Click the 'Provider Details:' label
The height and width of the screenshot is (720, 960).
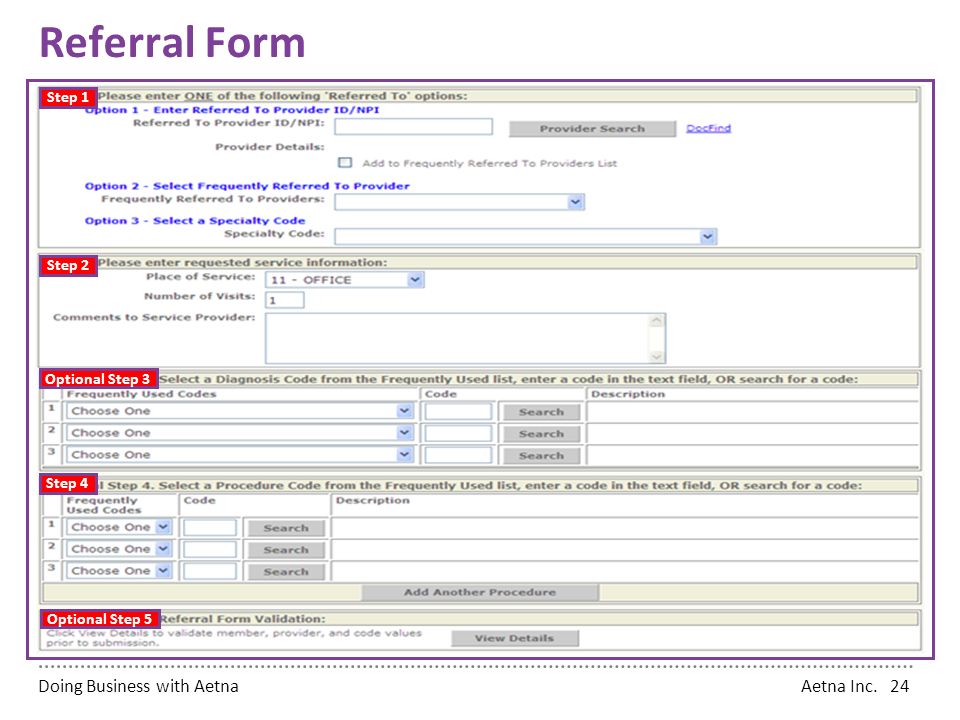click(270, 147)
